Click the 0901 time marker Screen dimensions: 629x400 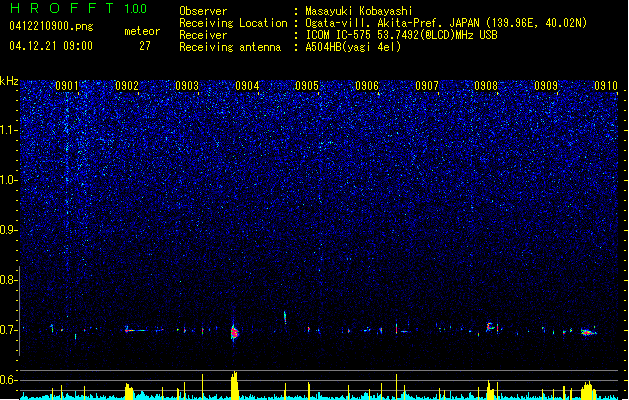(x=67, y=86)
